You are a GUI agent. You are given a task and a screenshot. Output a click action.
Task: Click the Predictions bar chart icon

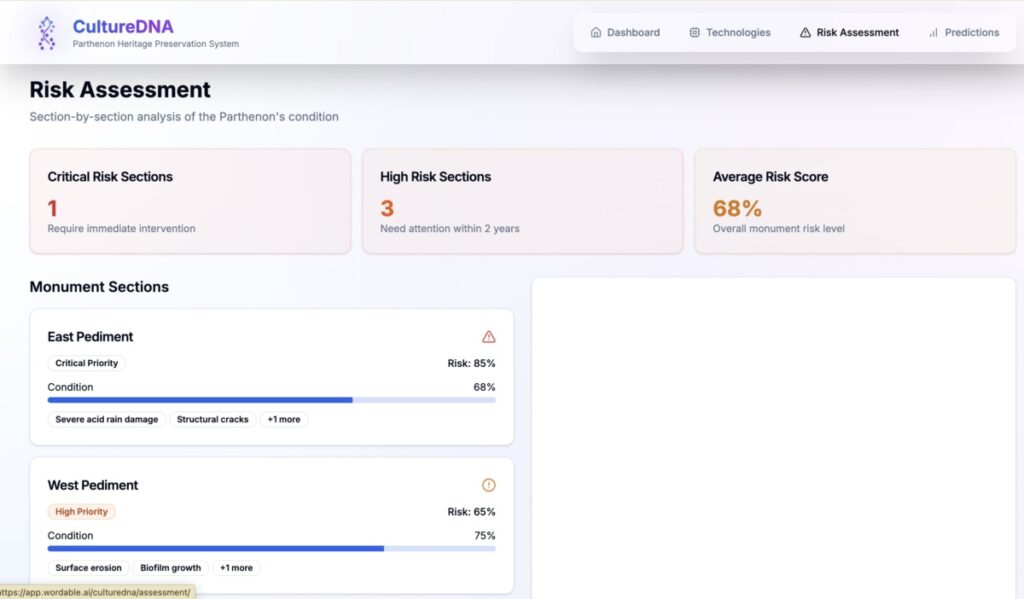tap(933, 33)
